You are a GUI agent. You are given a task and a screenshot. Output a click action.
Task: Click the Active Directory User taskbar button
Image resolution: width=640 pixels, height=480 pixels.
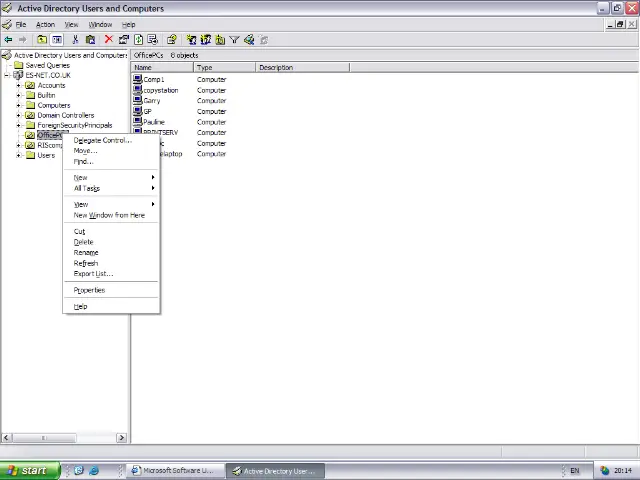(x=276, y=471)
